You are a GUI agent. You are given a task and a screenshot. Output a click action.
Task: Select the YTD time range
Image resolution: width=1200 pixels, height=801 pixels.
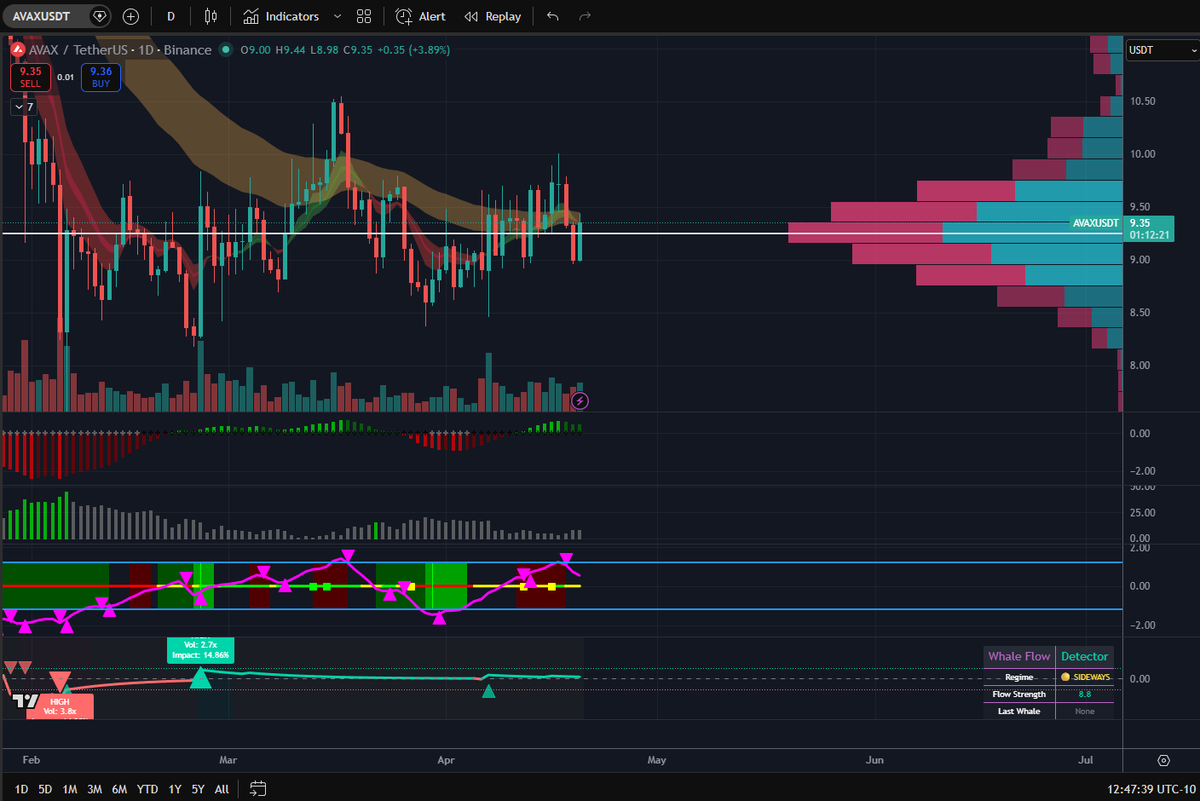[x=147, y=788]
